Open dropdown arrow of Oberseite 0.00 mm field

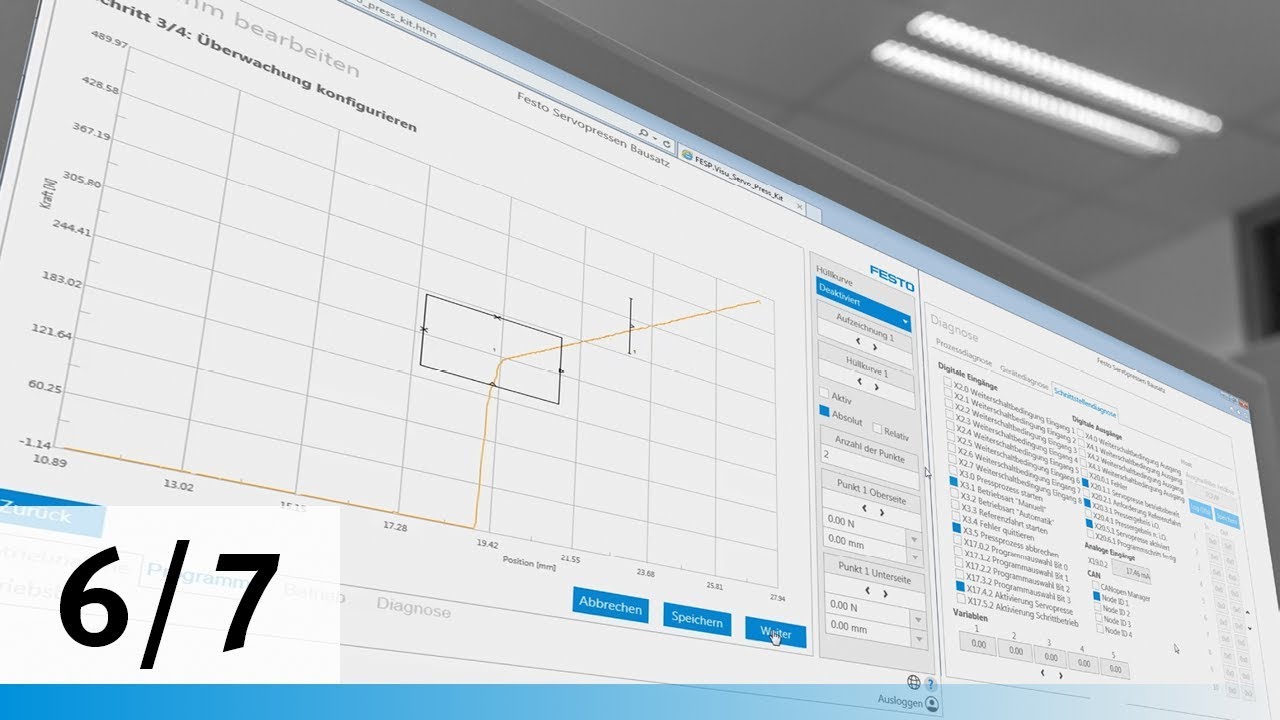tap(913, 558)
